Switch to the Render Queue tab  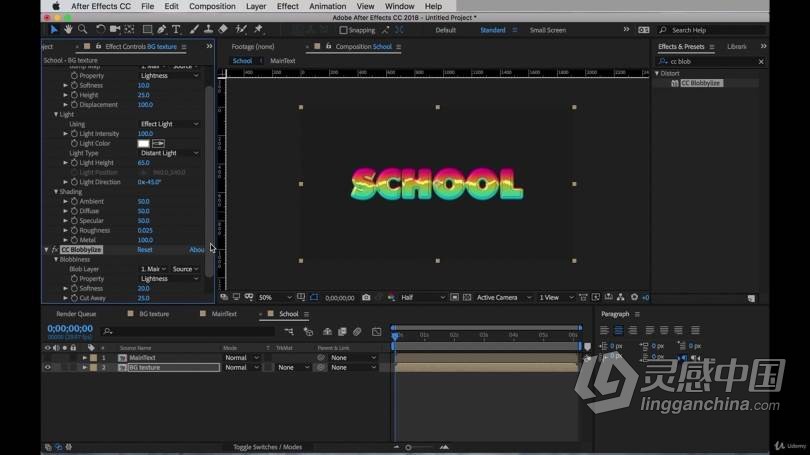[x=76, y=314]
